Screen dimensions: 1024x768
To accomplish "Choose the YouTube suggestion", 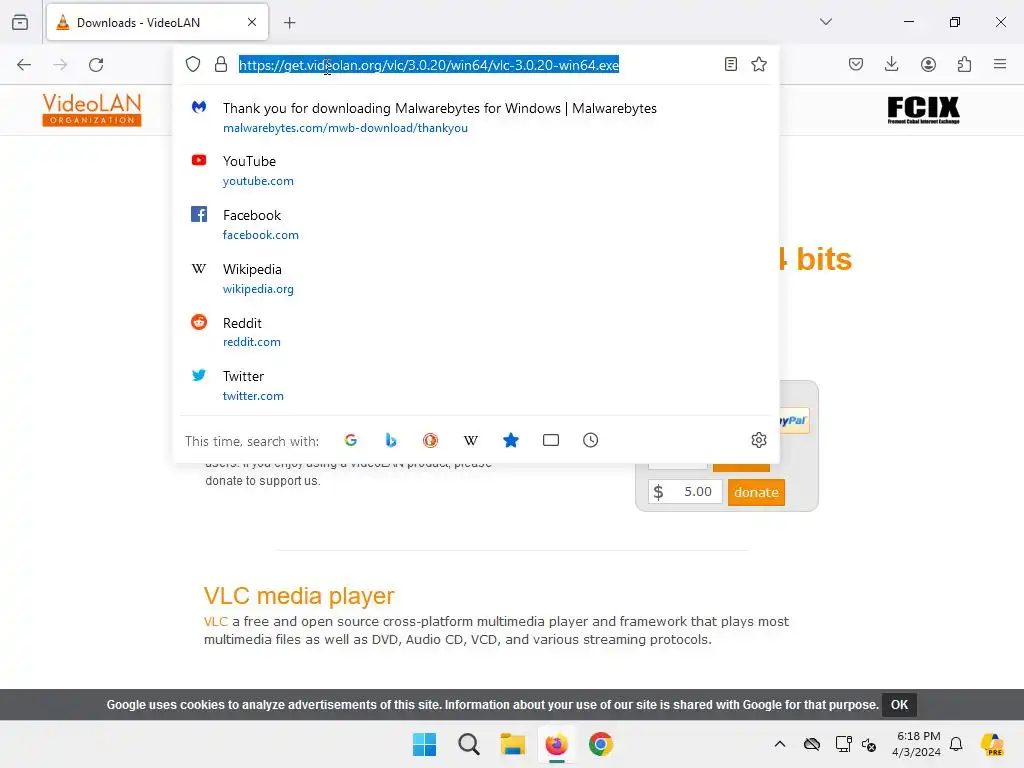I will (477, 170).
